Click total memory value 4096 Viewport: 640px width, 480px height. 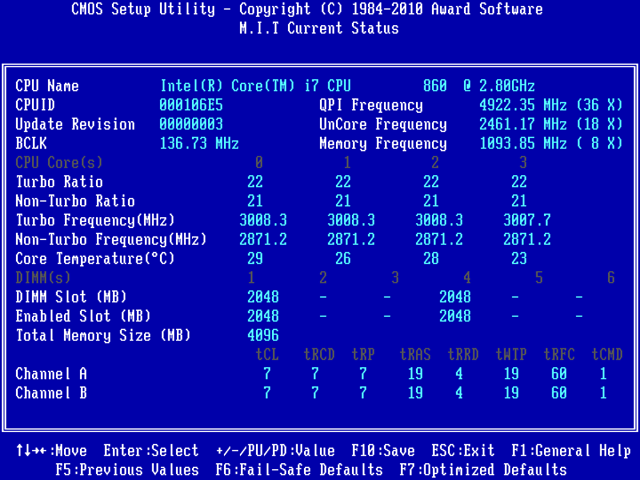(x=263, y=335)
